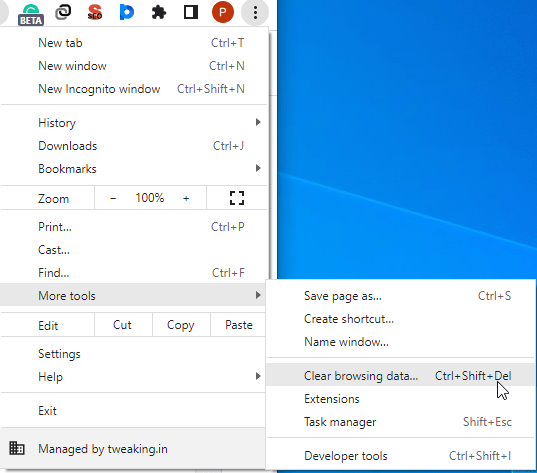The width and height of the screenshot is (537, 473).
Task: Select Name window... in submenu
Action: 401,342
